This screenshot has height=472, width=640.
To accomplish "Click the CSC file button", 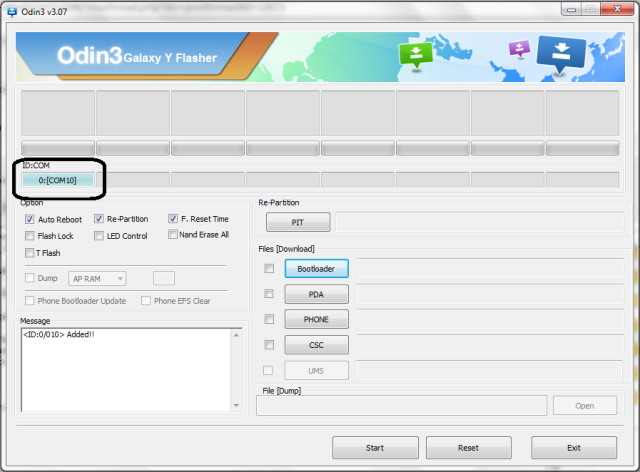I will point(316,345).
